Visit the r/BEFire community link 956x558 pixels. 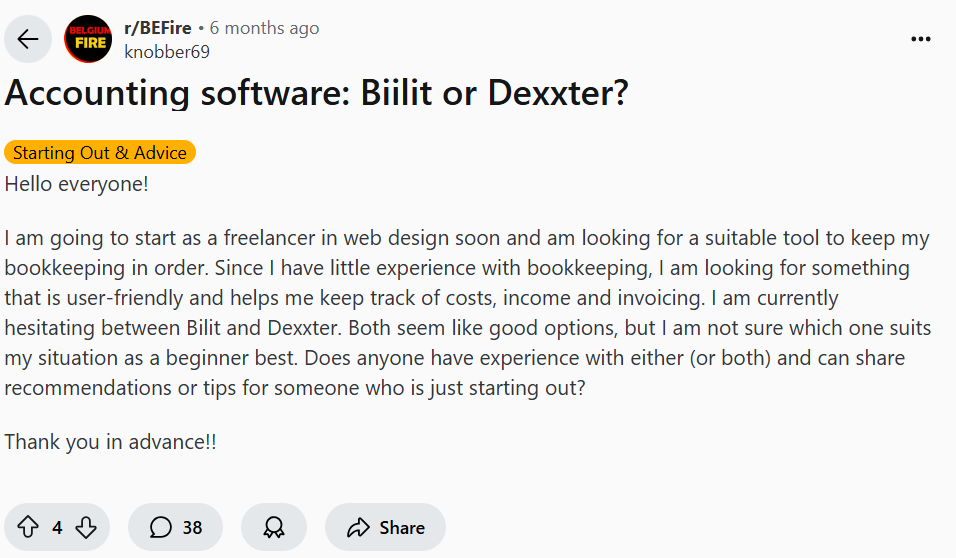[157, 28]
